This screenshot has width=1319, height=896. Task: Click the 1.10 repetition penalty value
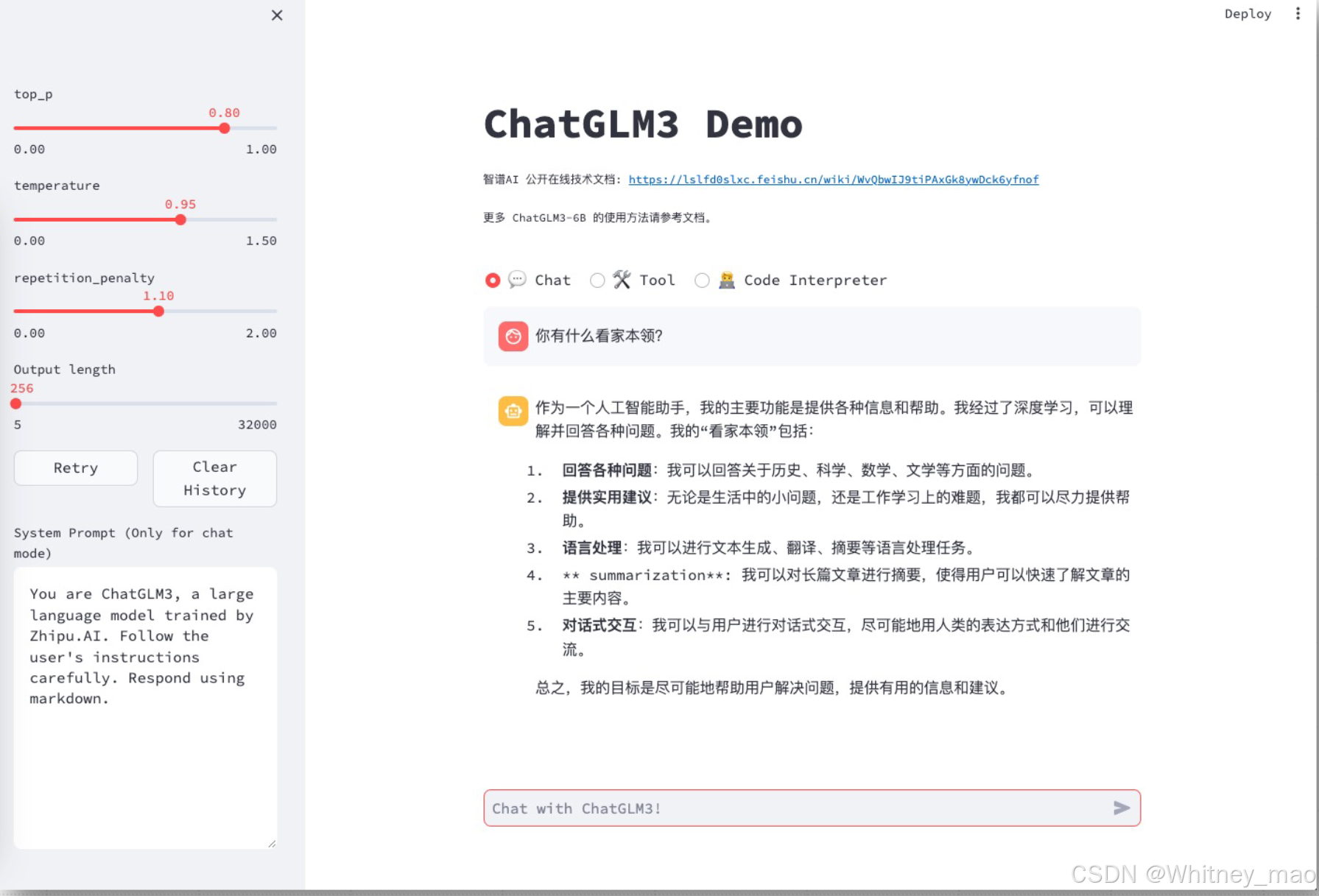[158, 296]
